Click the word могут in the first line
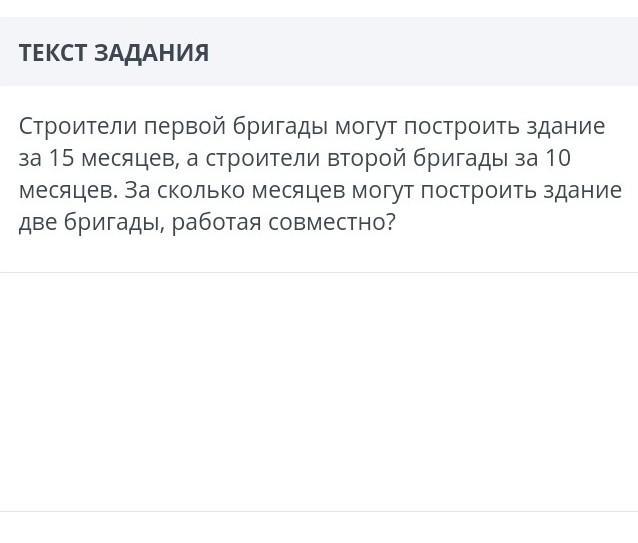The height and width of the screenshot is (543, 638). [x=365, y=126]
